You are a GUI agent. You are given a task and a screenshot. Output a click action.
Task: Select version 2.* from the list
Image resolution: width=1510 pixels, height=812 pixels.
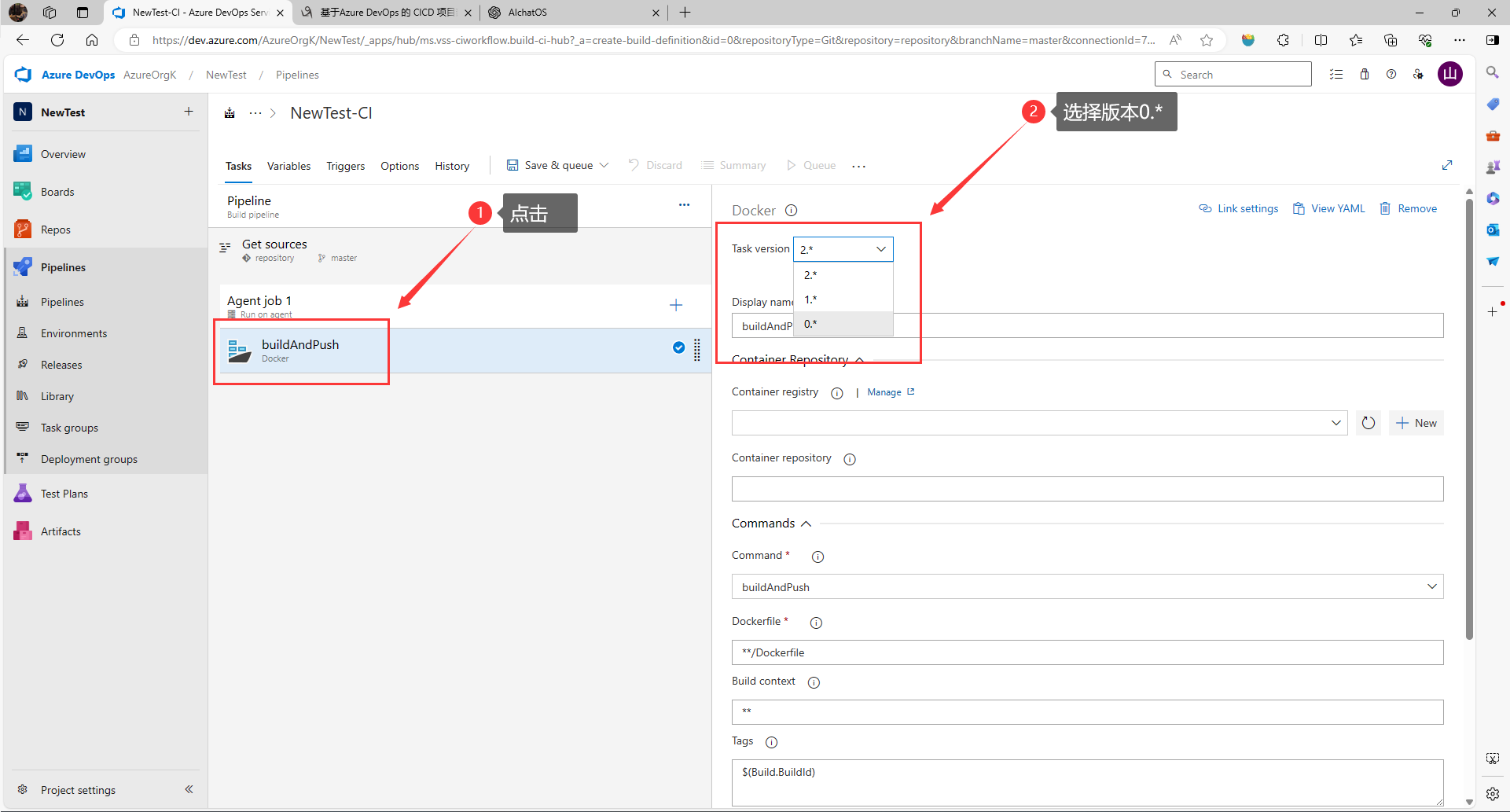coord(843,275)
